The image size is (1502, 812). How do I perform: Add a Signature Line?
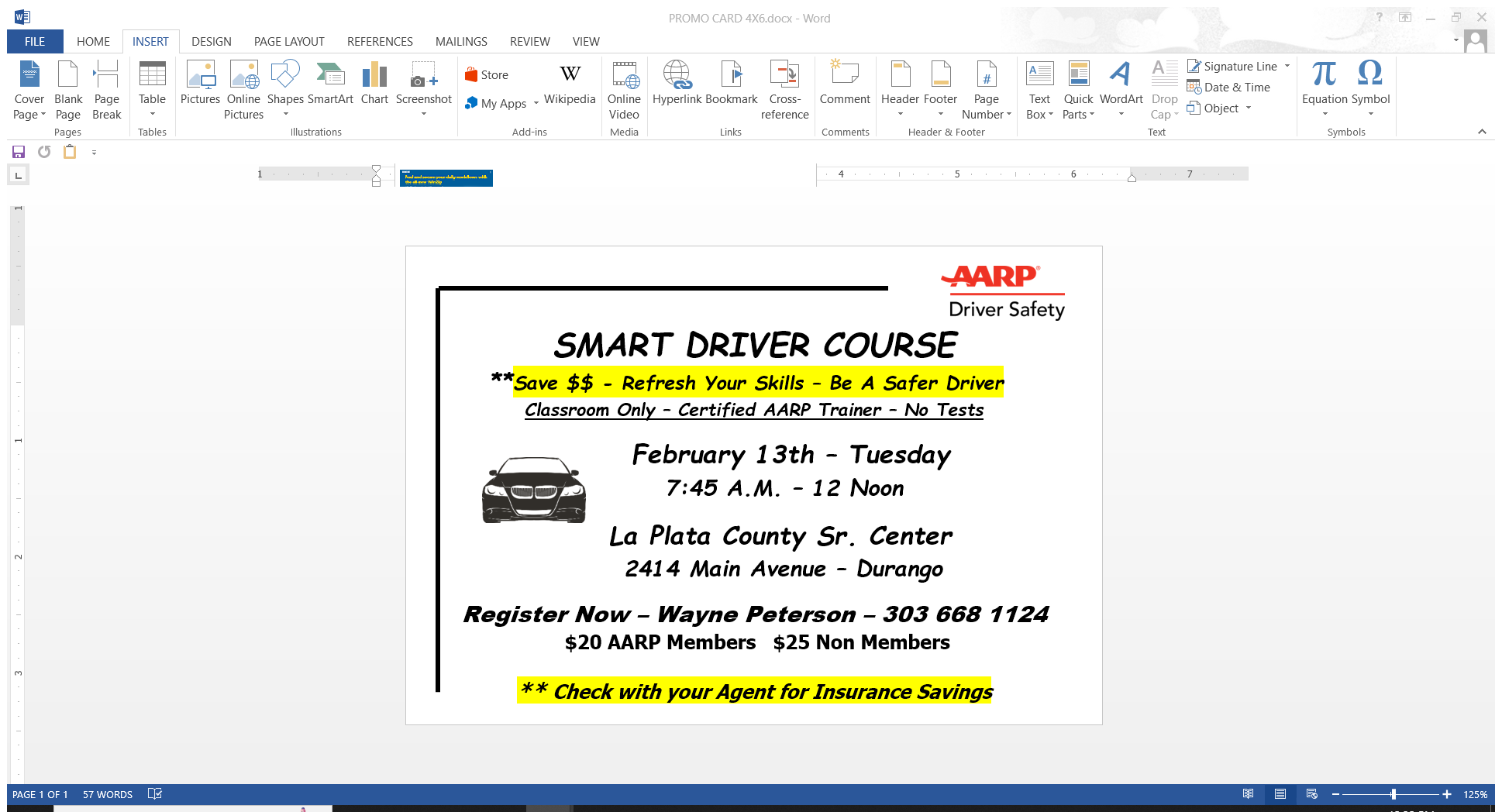tap(1232, 67)
